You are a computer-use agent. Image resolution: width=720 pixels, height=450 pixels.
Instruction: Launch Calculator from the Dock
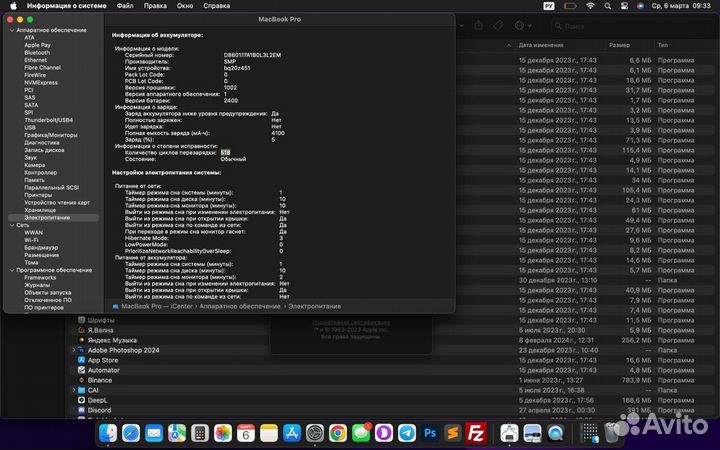200,433
